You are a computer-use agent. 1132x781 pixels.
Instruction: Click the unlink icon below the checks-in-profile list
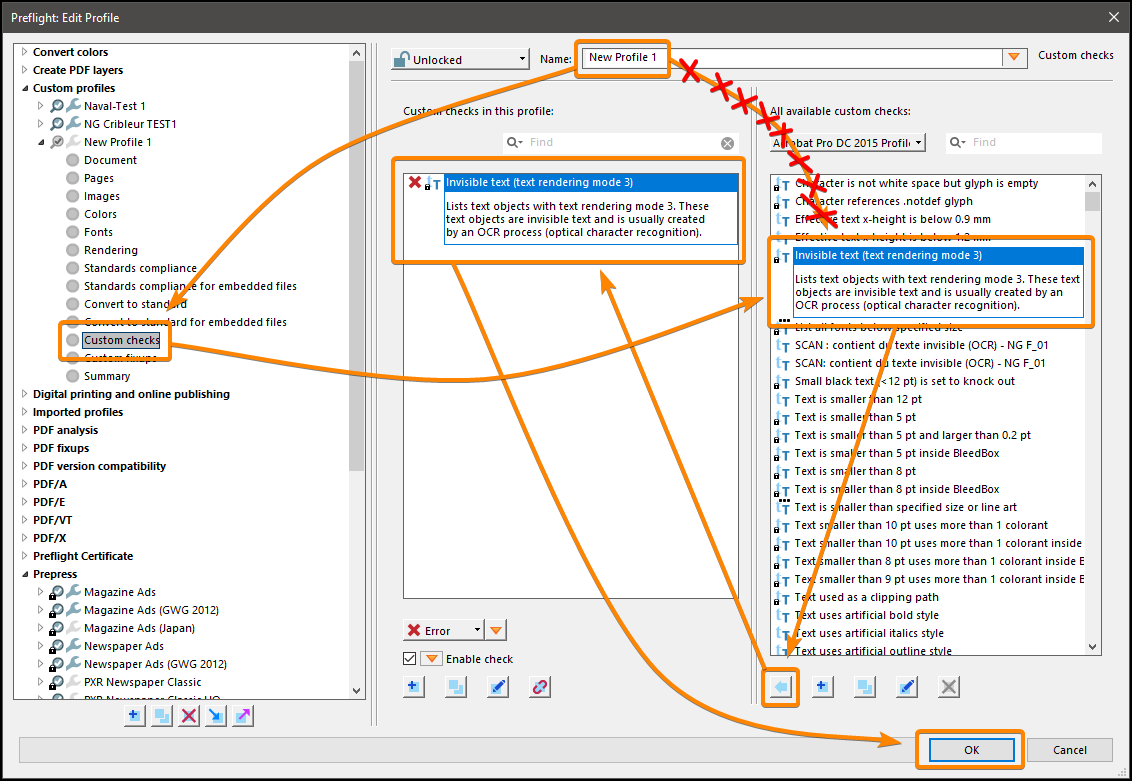tap(539, 687)
